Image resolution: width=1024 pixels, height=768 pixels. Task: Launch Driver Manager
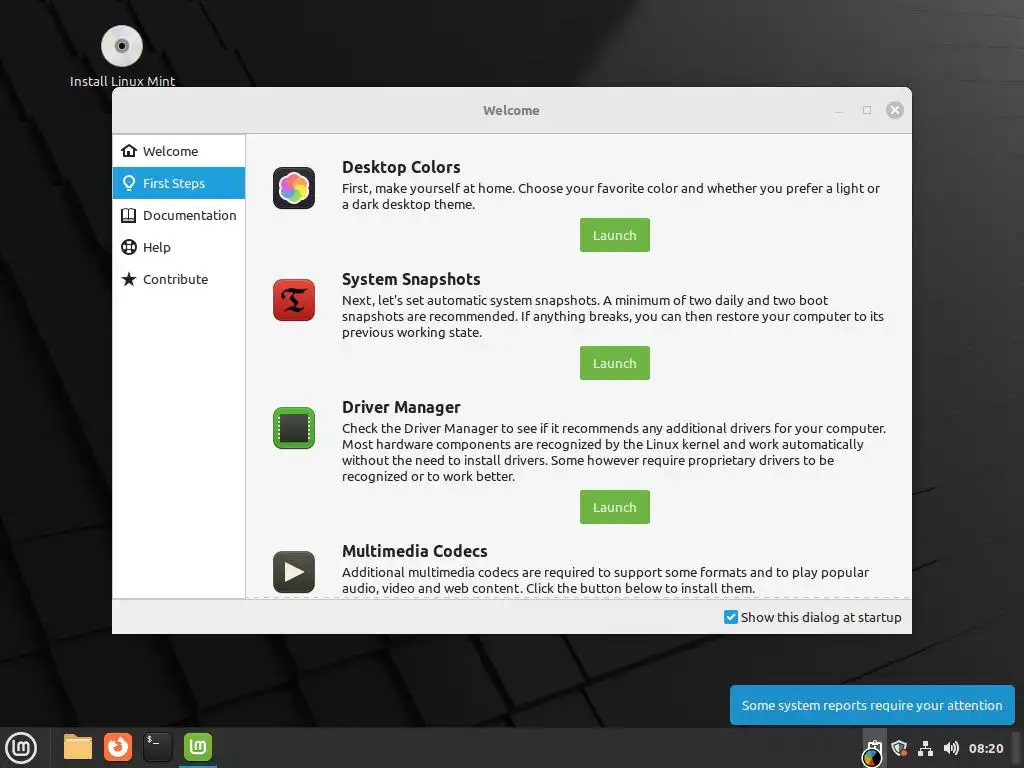pos(615,507)
